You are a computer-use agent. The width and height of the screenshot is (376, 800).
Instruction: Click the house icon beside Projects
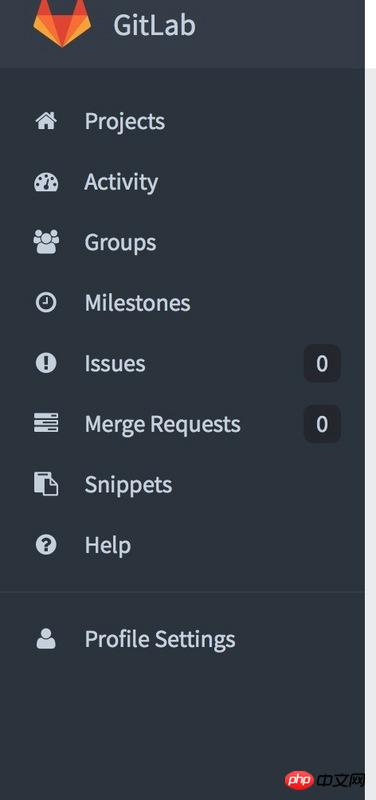46,121
